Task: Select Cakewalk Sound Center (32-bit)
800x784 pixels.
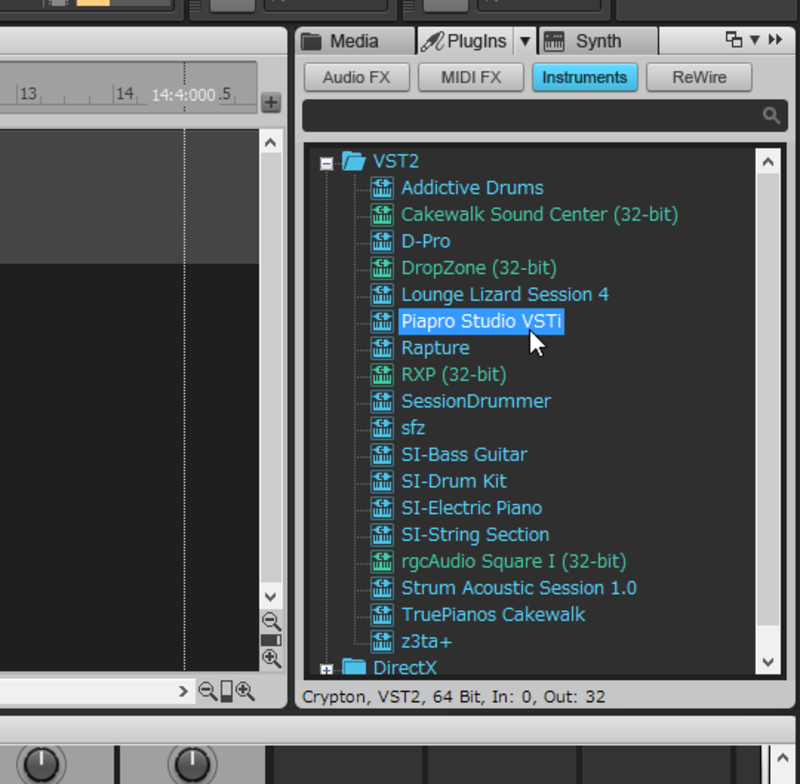Action: (539, 214)
